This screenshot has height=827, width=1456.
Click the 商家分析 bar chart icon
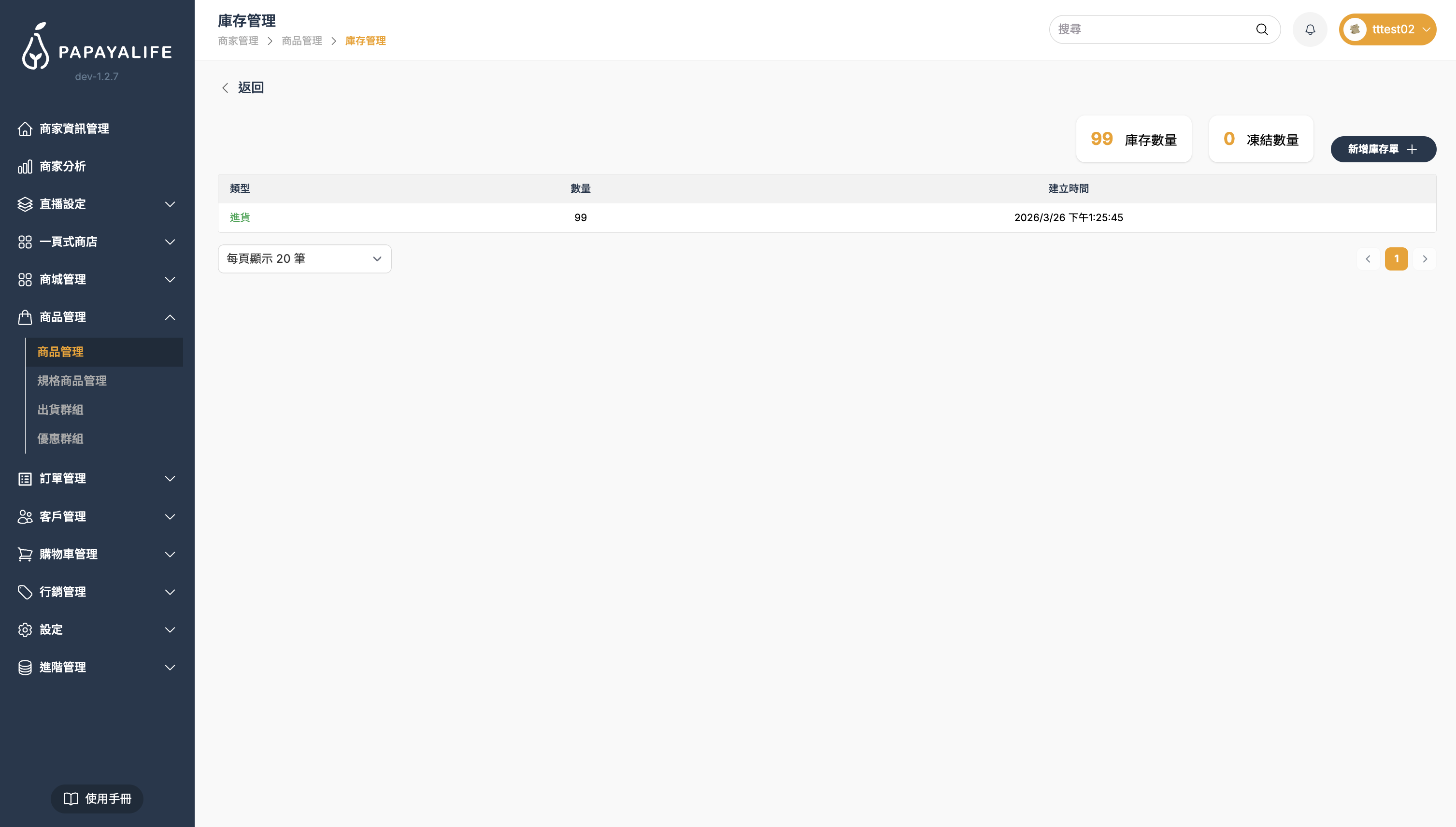pyautogui.click(x=25, y=167)
